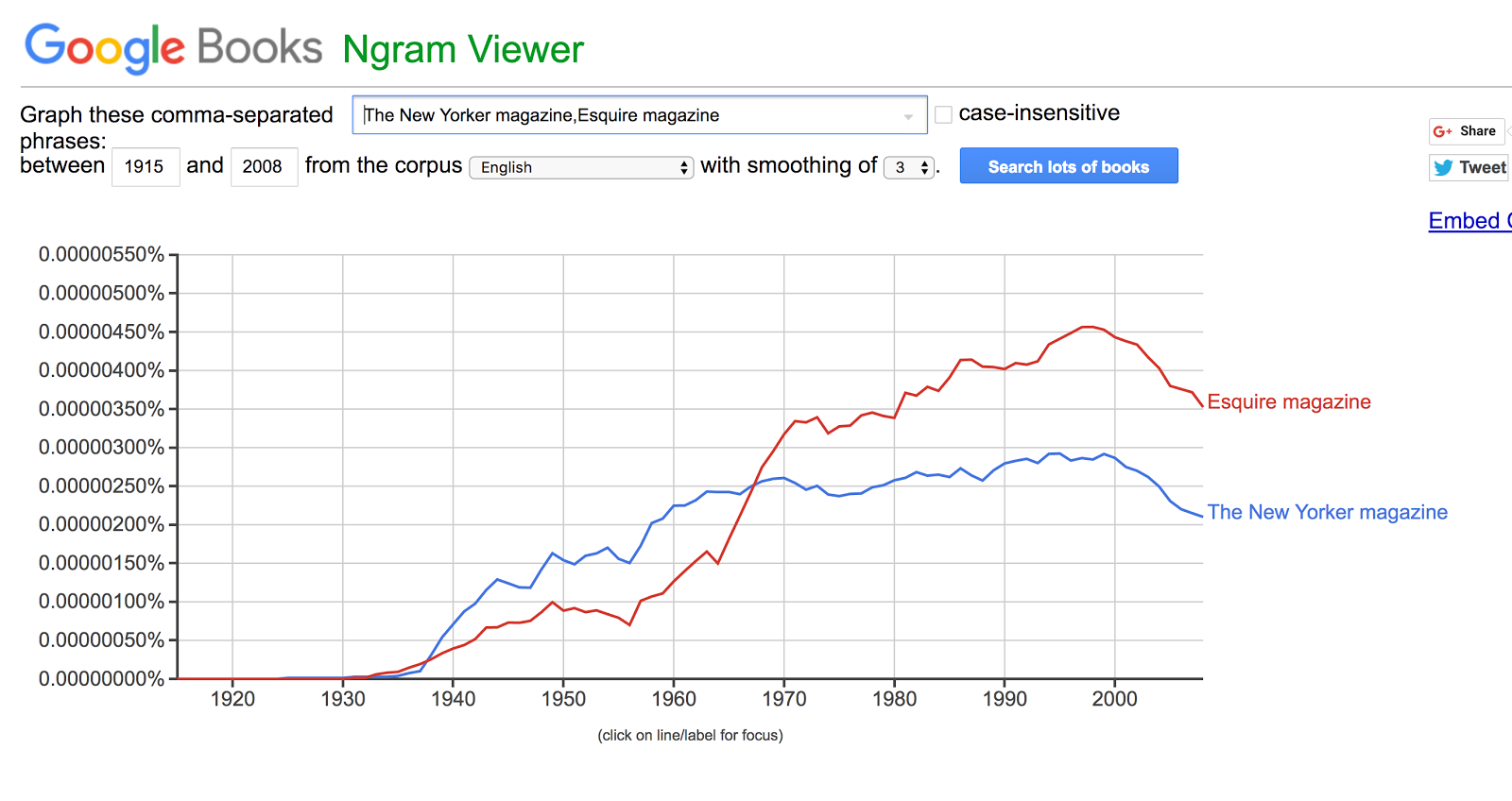Click the Search lots of books button

click(x=1069, y=166)
